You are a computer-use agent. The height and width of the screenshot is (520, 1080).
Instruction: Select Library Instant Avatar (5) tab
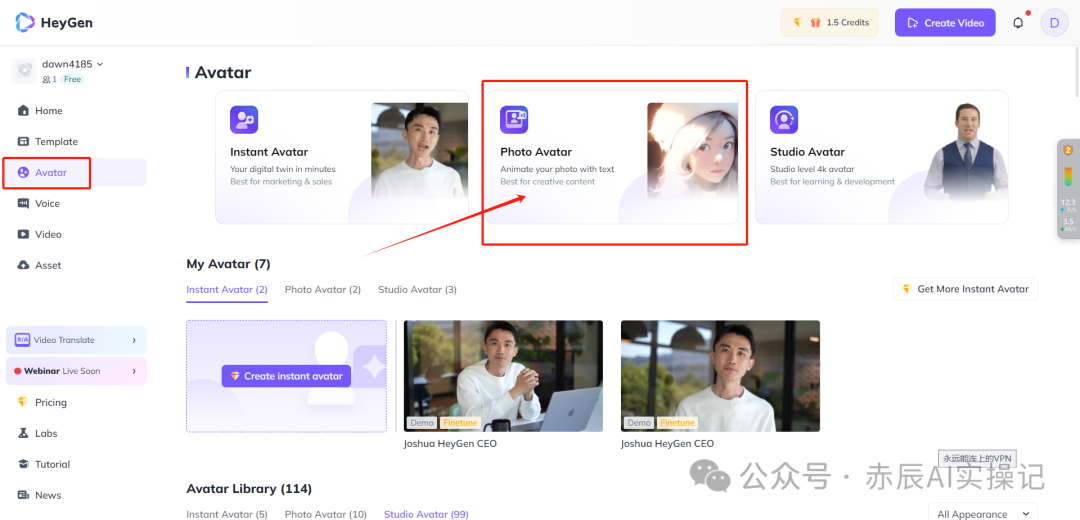point(227,514)
